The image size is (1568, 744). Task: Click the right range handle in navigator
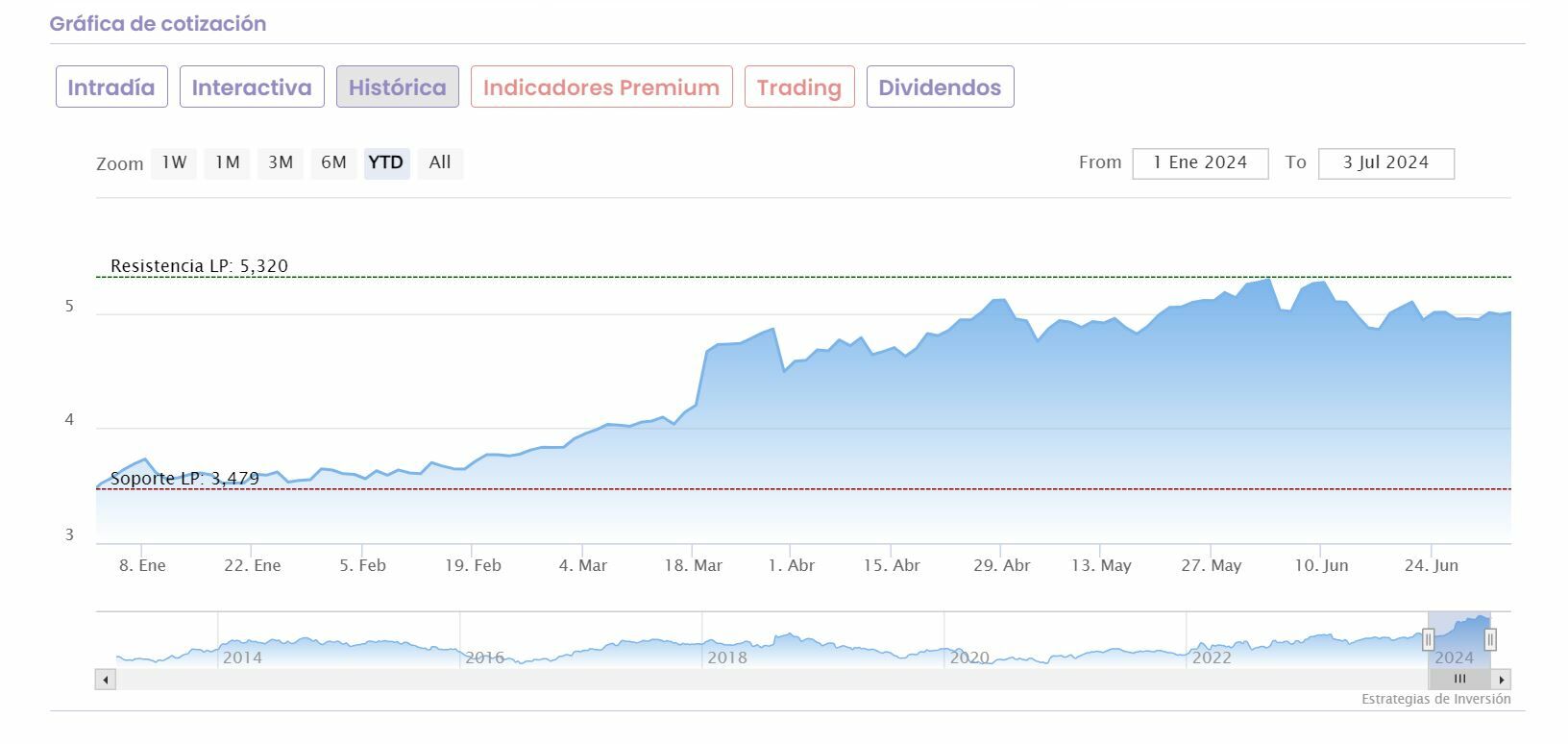(1490, 639)
